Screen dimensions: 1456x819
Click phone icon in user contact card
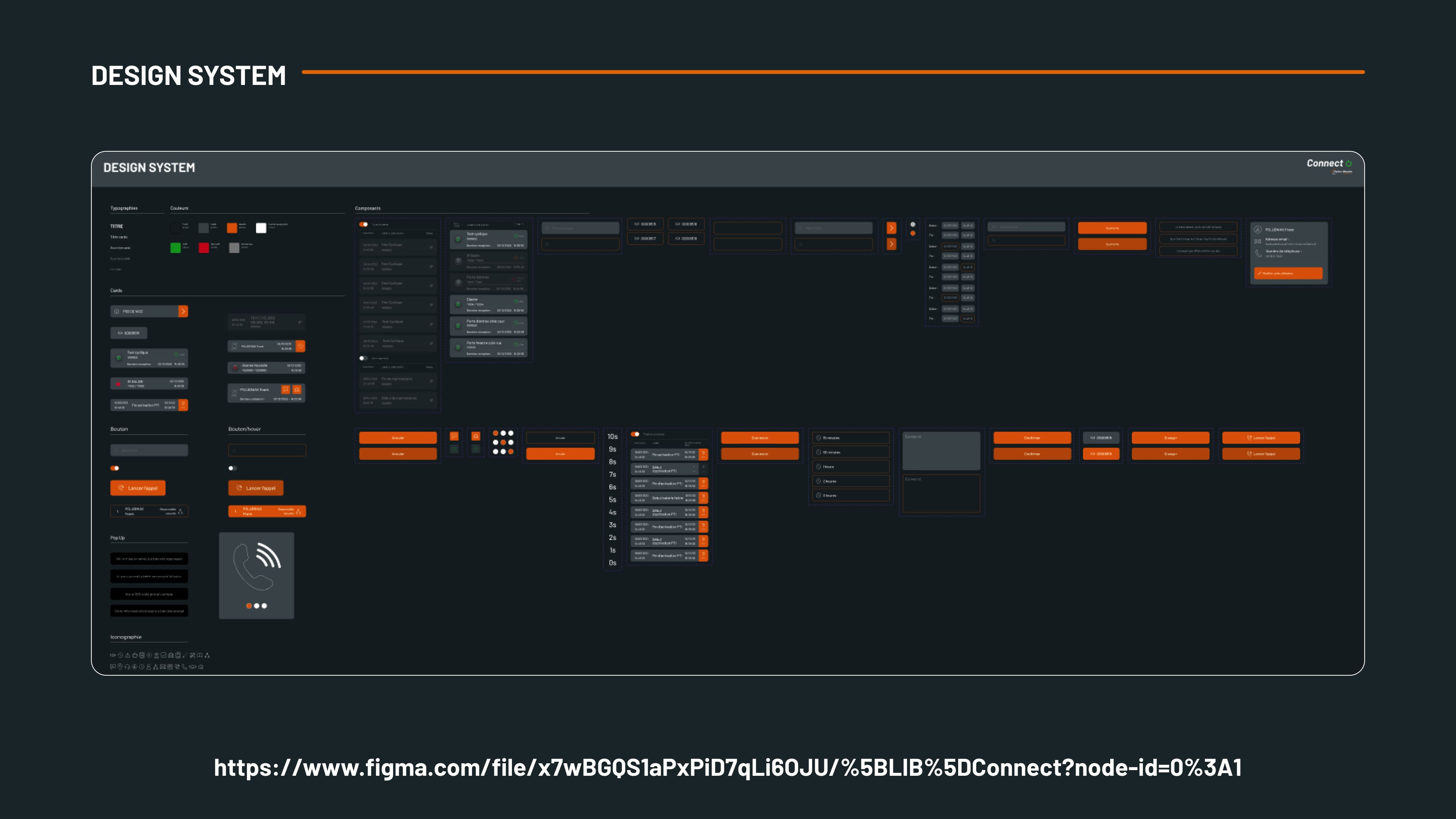(1258, 253)
